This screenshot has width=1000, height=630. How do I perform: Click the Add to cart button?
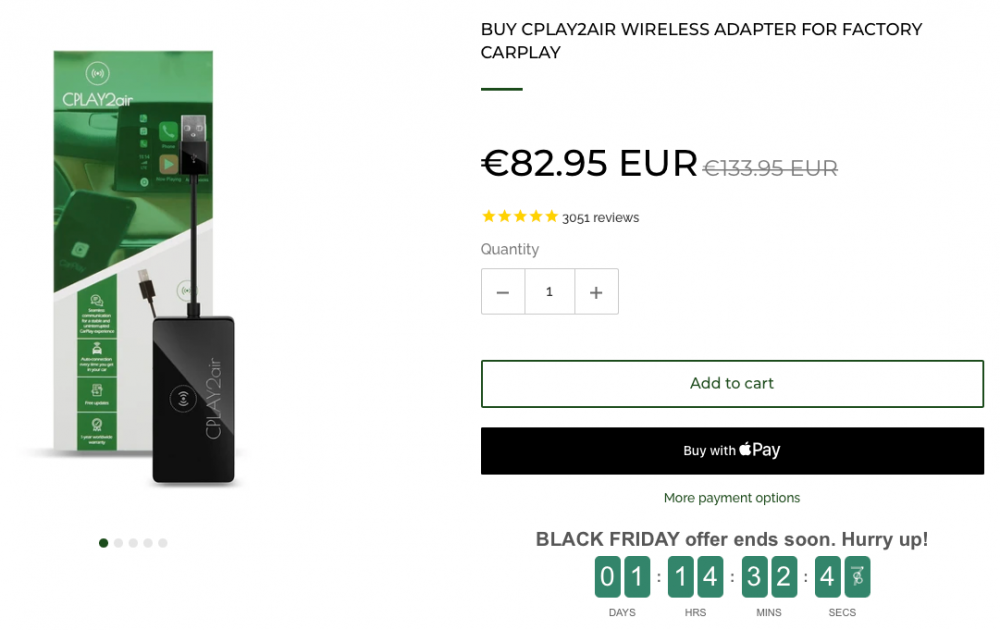pyautogui.click(x=732, y=383)
